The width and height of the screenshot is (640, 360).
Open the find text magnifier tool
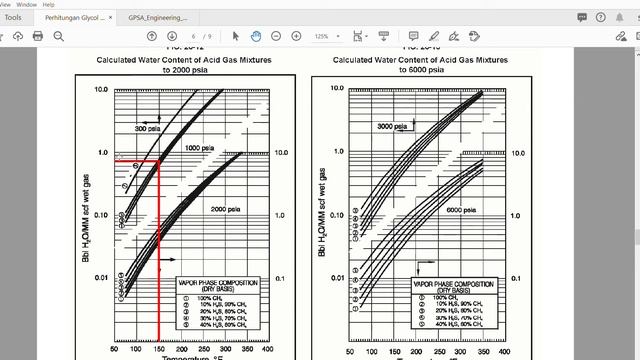point(58,36)
